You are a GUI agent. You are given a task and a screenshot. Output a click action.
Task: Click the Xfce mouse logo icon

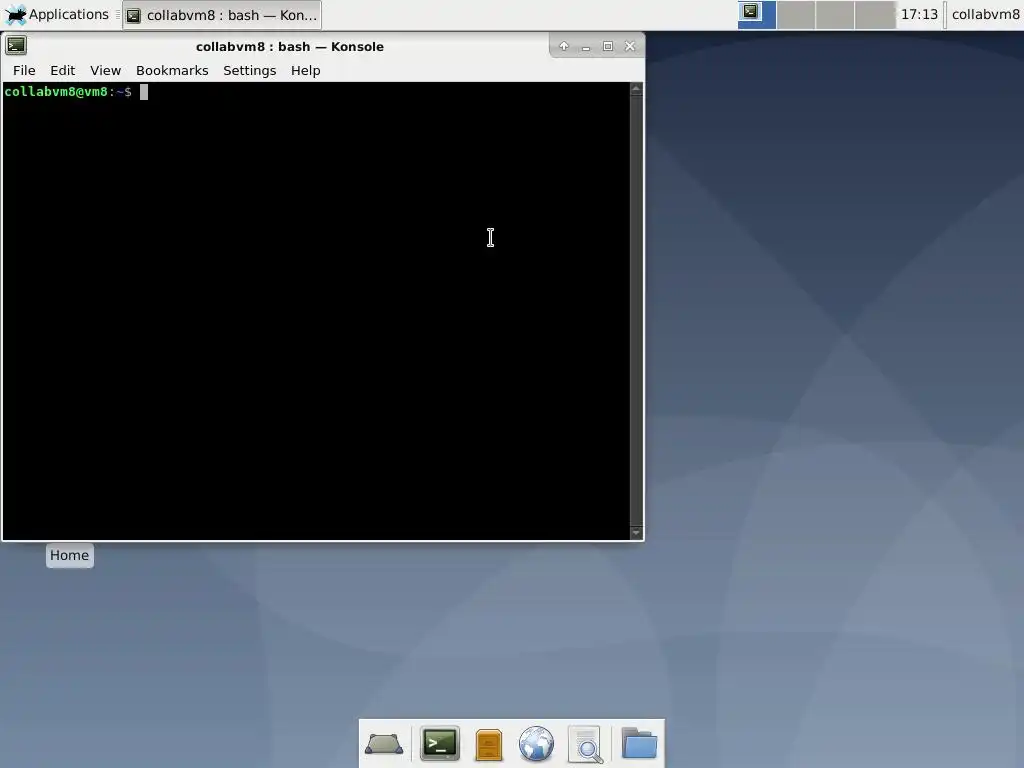[15, 14]
